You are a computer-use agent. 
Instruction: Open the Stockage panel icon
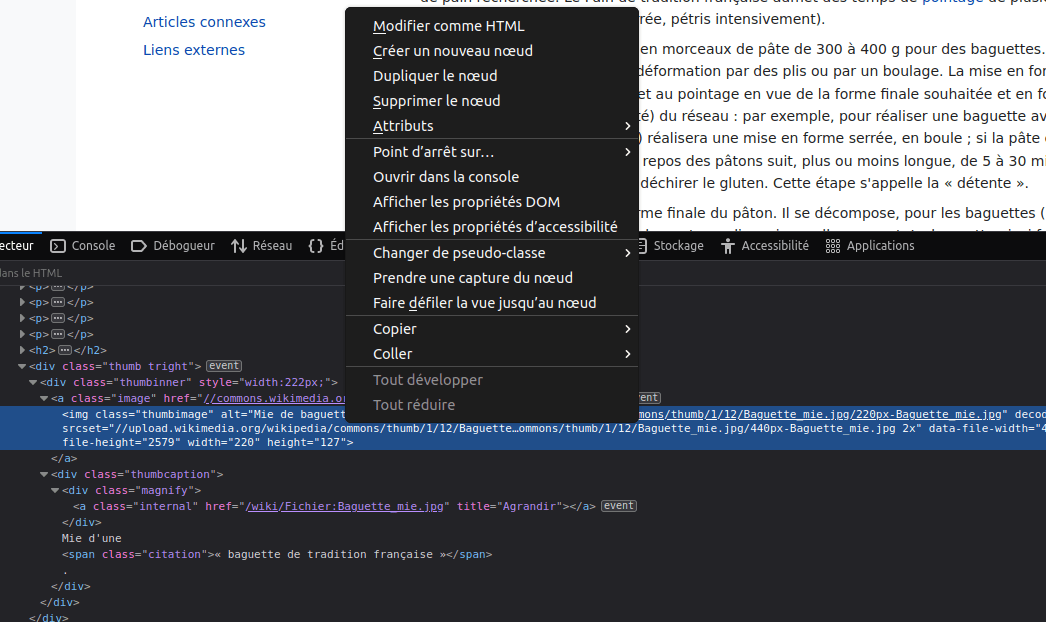coord(642,246)
